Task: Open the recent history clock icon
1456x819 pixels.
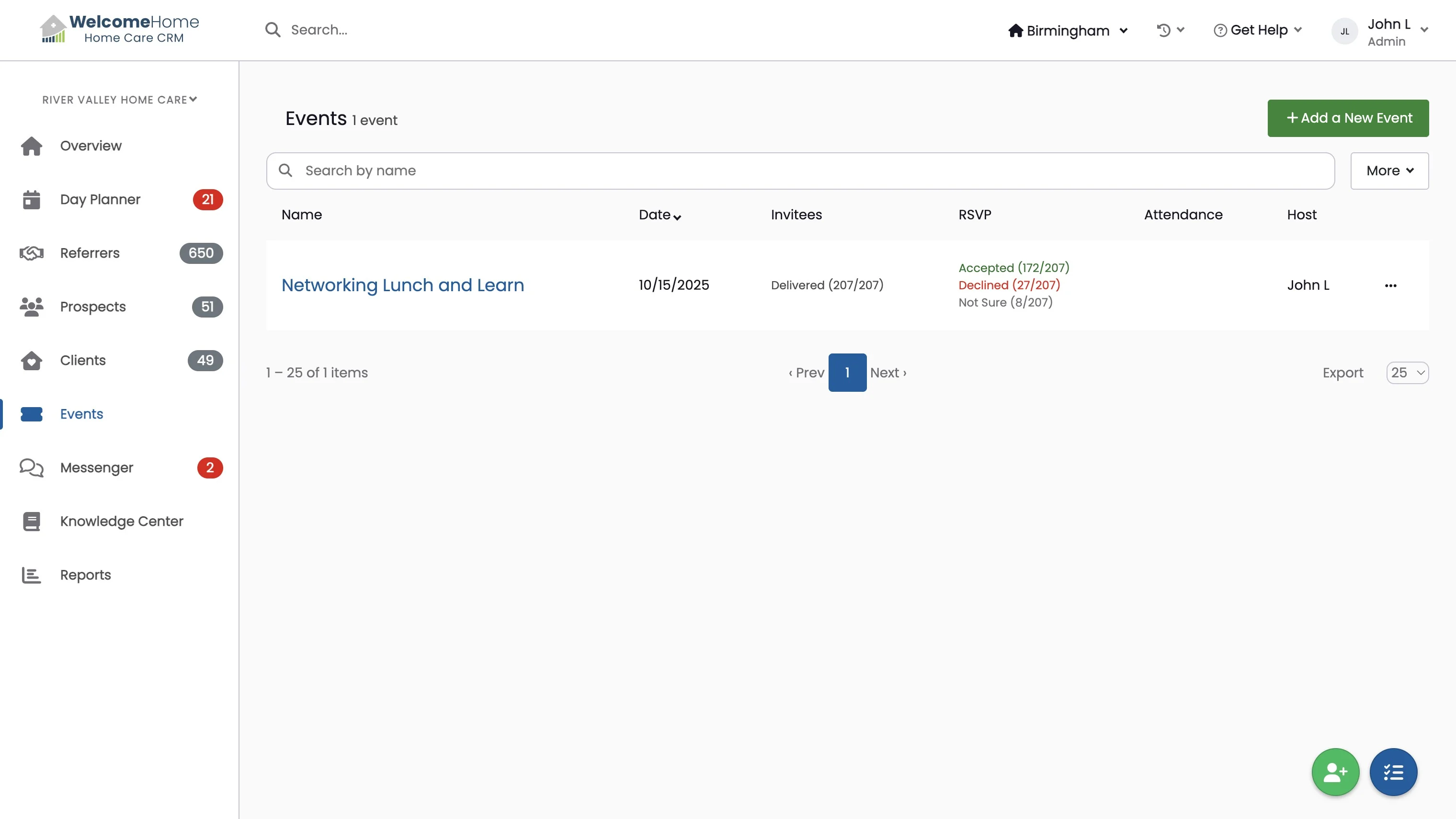Action: [x=1164, y=30]
